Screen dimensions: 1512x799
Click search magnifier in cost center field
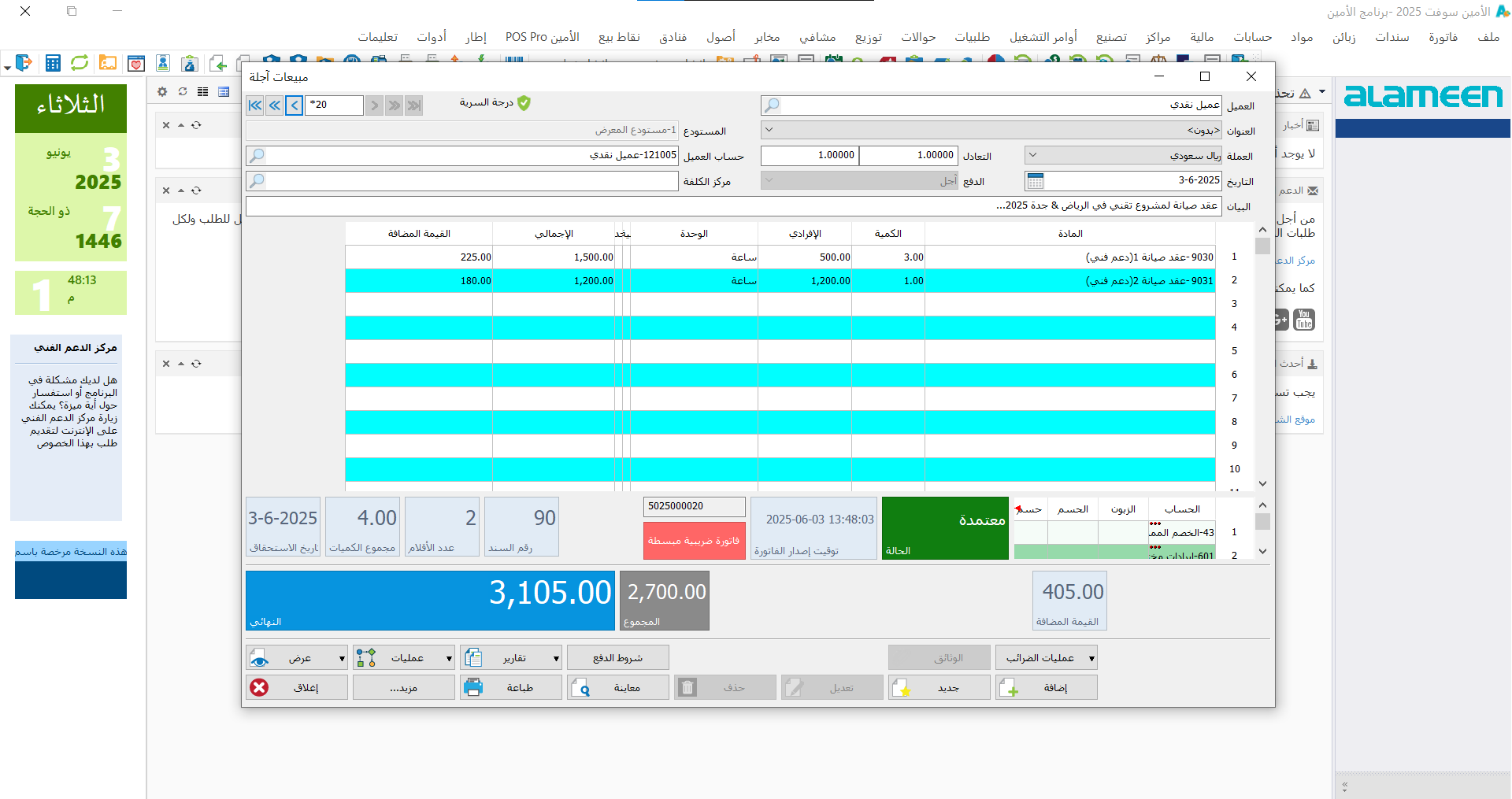(x=257, y=181)
